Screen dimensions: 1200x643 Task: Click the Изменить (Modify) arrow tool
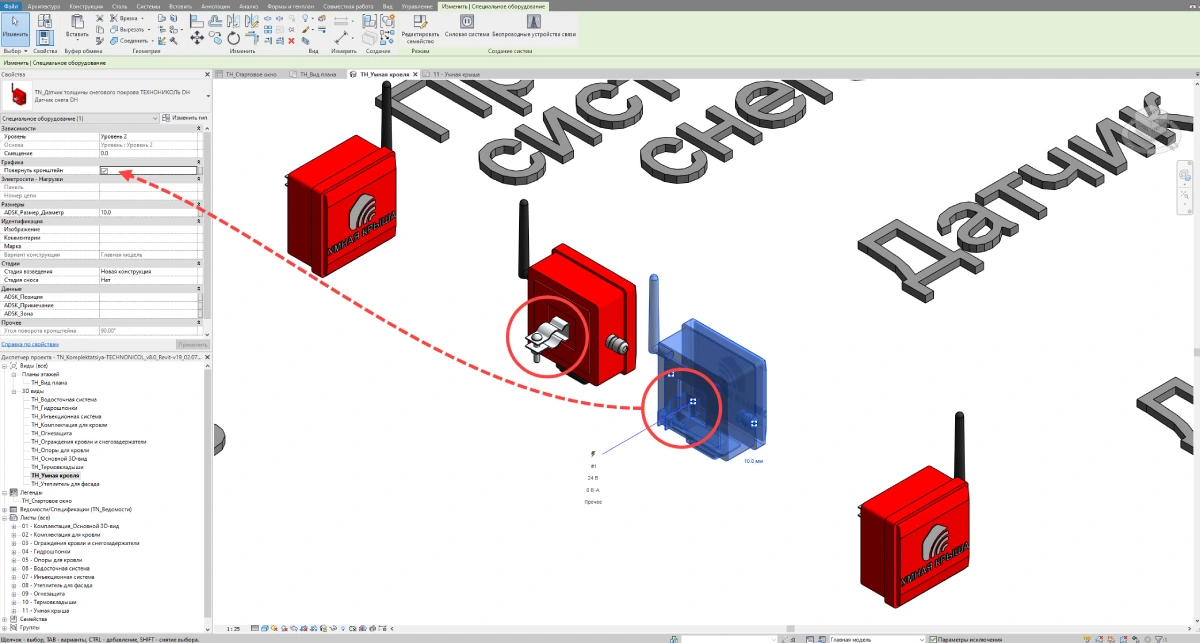coord(14,26)
